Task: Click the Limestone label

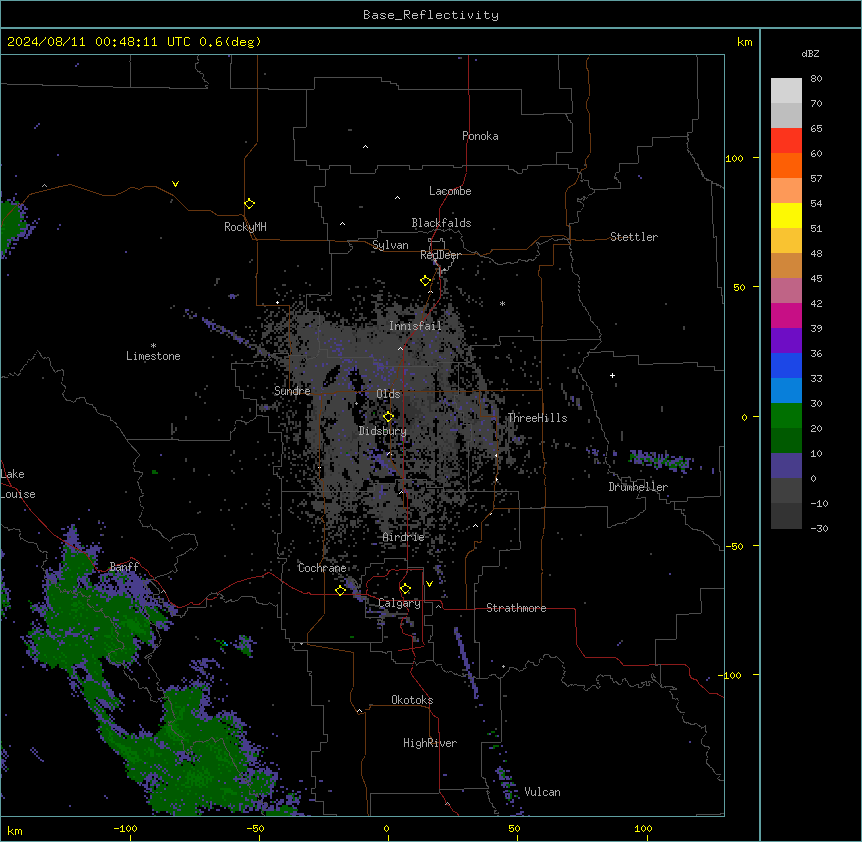Action: [x=153, y=356]
